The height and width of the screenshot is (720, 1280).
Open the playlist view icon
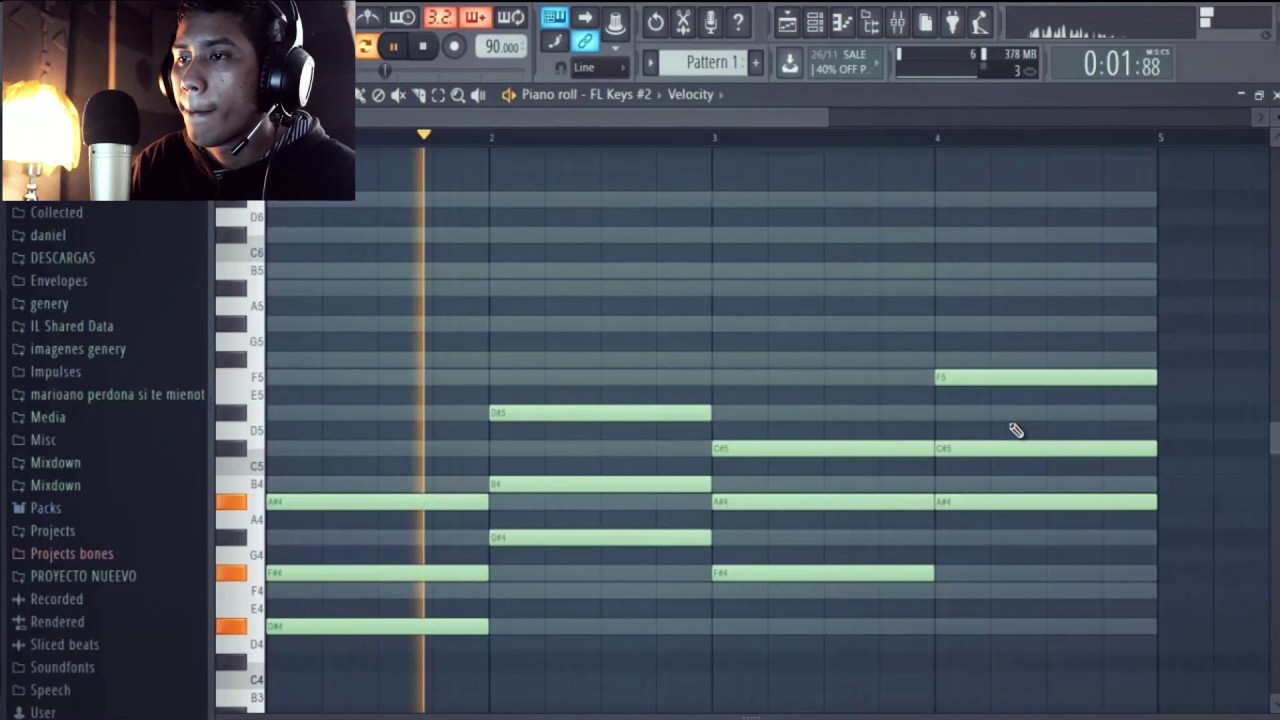(x=787, y=21)
